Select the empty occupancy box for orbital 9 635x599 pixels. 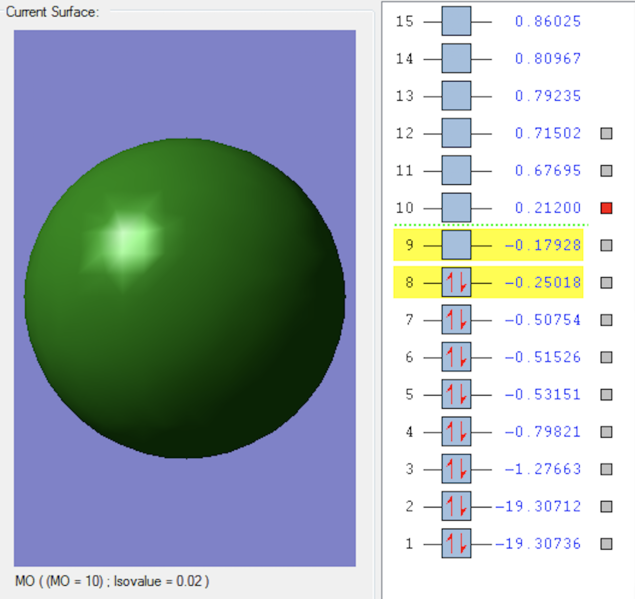[456, 245]
